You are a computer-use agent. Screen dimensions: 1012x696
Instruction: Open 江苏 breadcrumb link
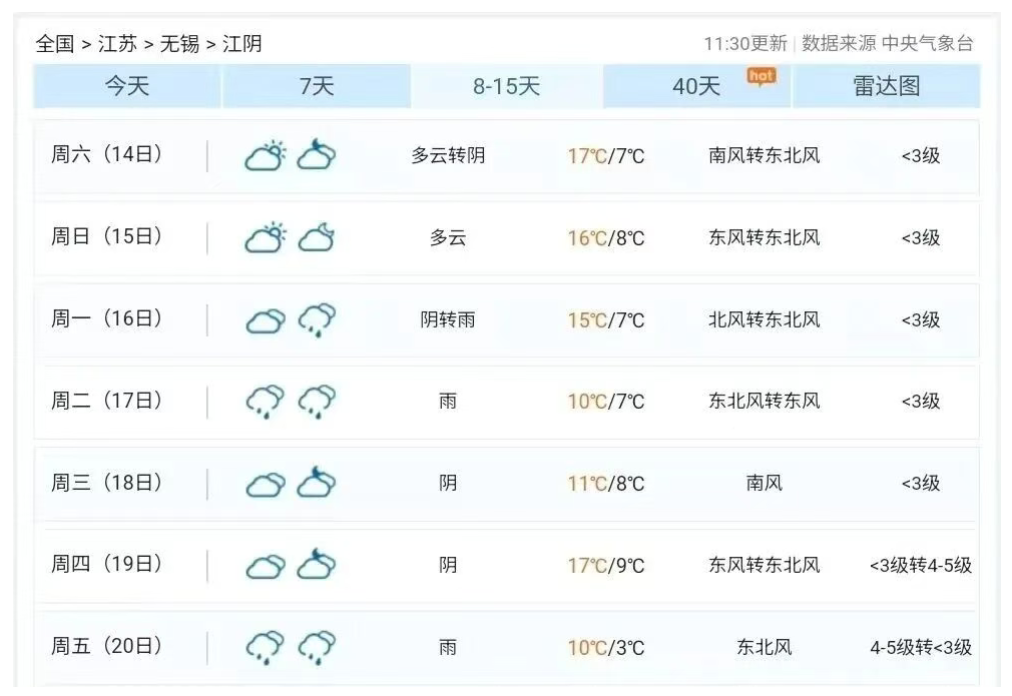point(117,44)
